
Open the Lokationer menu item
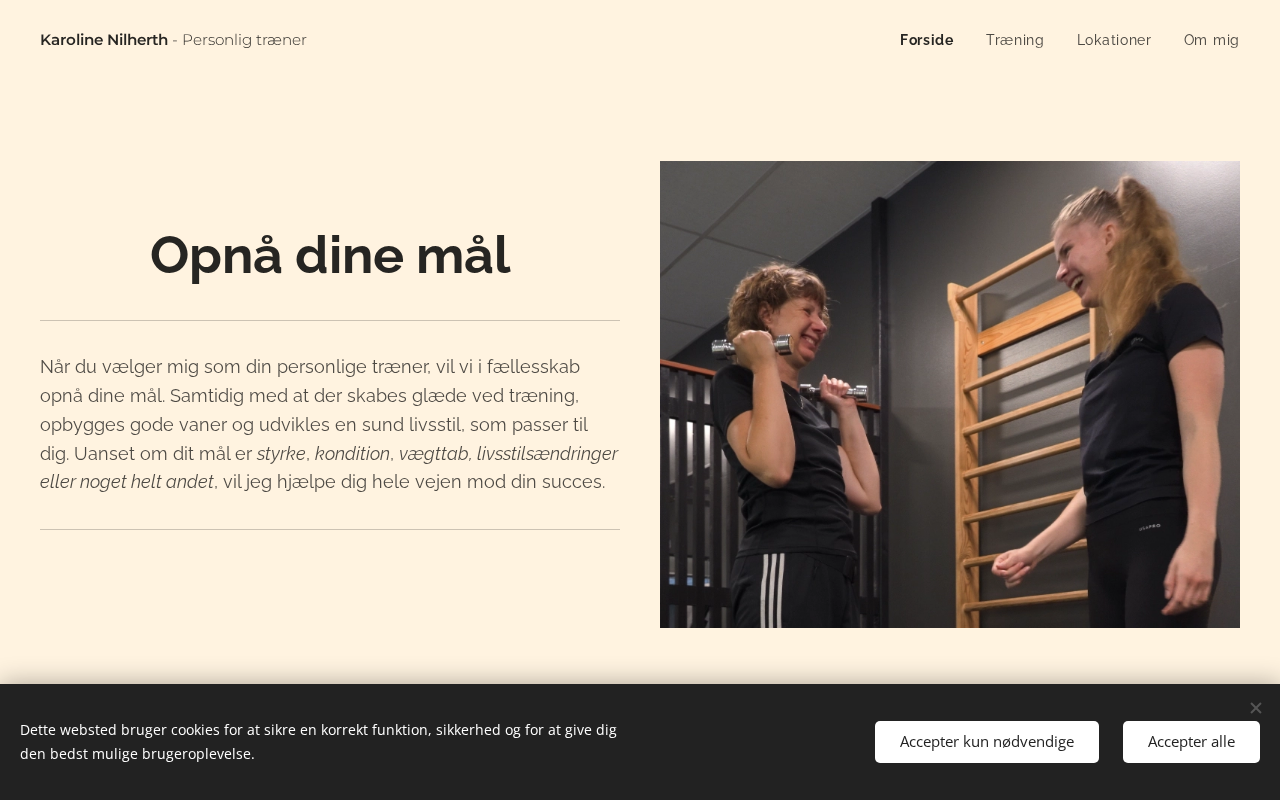[x=1114, y=40]
